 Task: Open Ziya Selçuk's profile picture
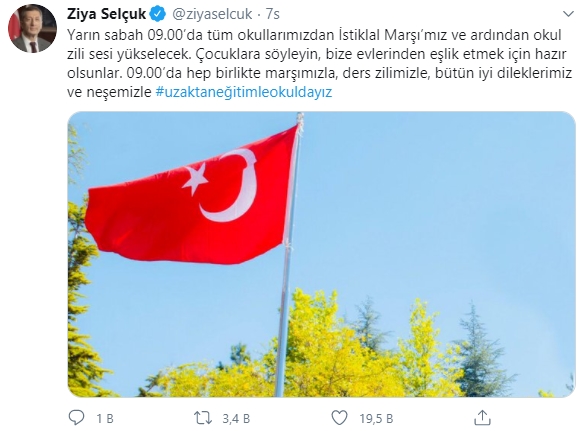[x=32, y=29]
